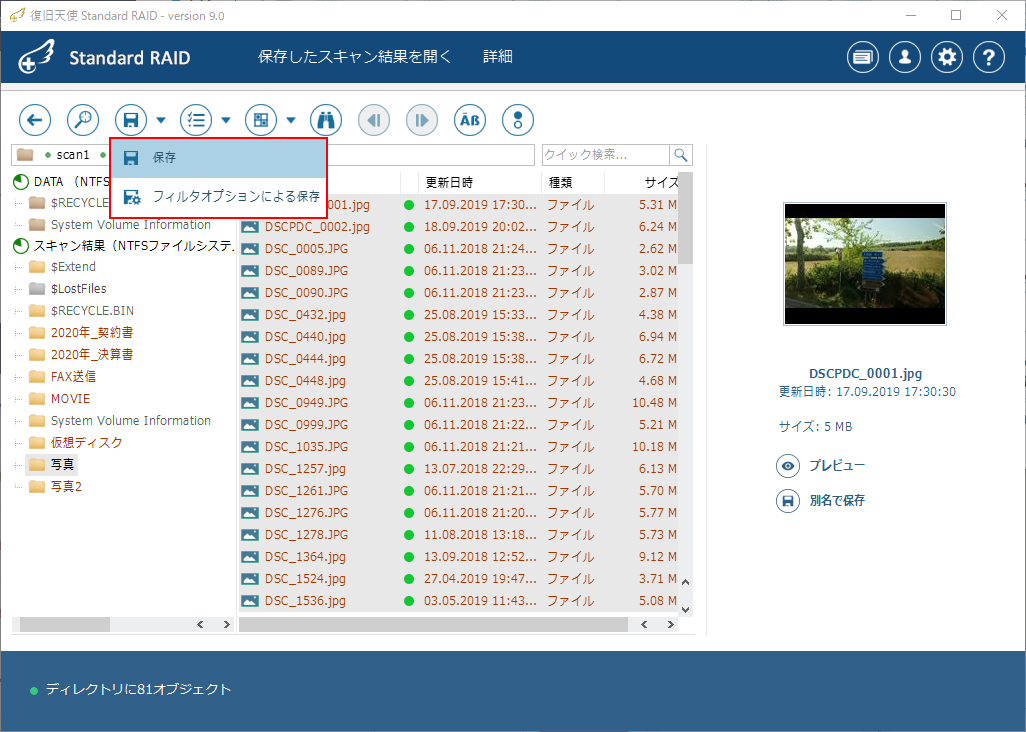Image resolution: width=1026 pixels, height=732 pixels.
Task: Open dropdown arrow next to checklist icon
Action: click(226, 120)
